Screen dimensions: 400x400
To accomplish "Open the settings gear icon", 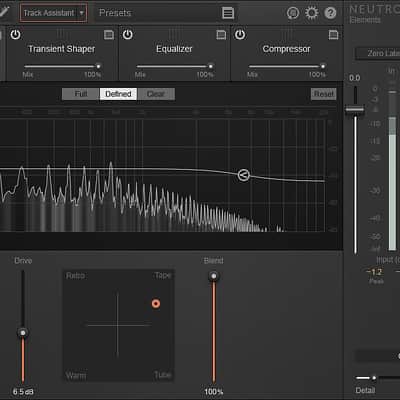I will (x=312, y=13).
